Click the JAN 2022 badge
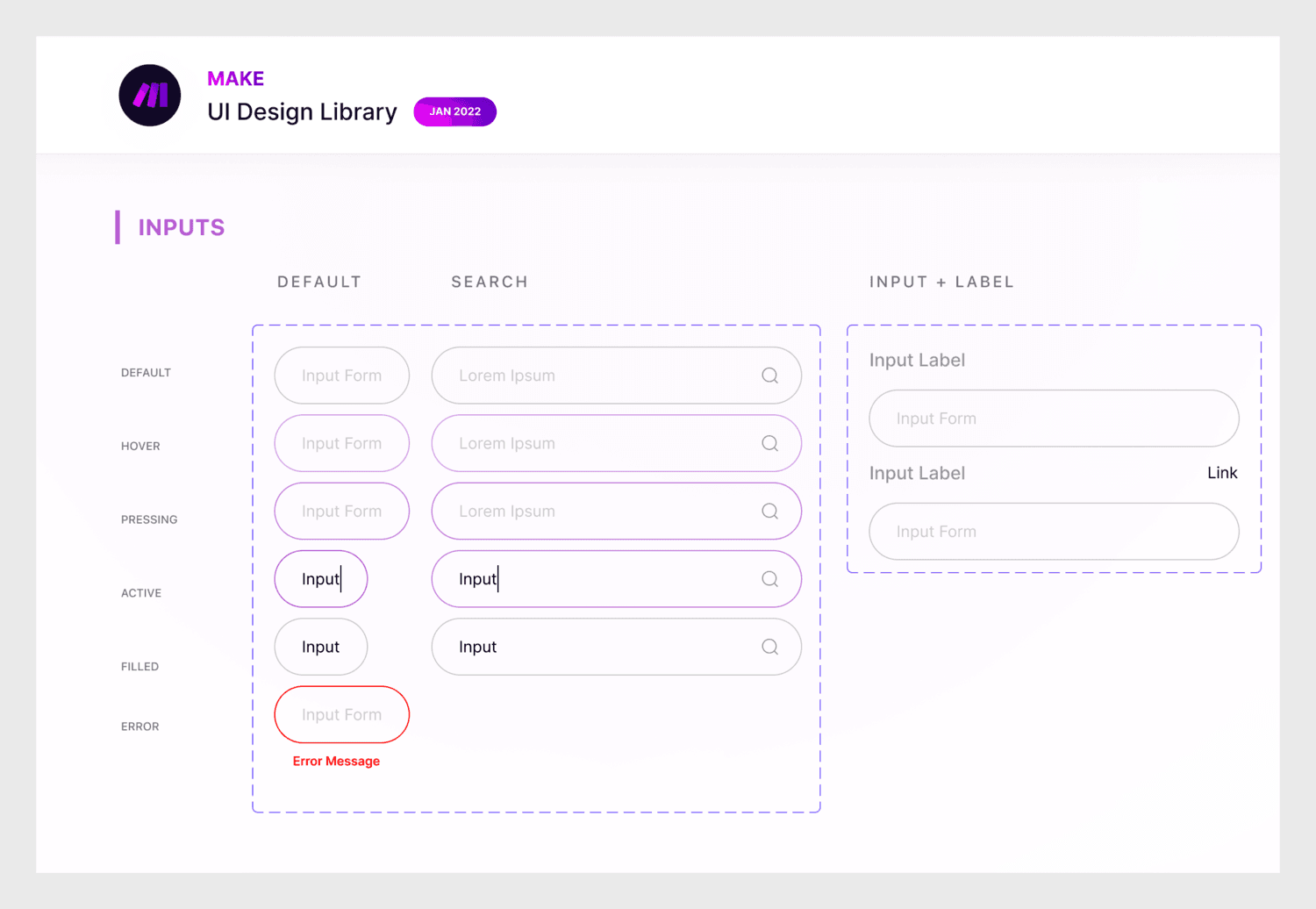The height and width of the screenshot is (909, 1316). 454,111
